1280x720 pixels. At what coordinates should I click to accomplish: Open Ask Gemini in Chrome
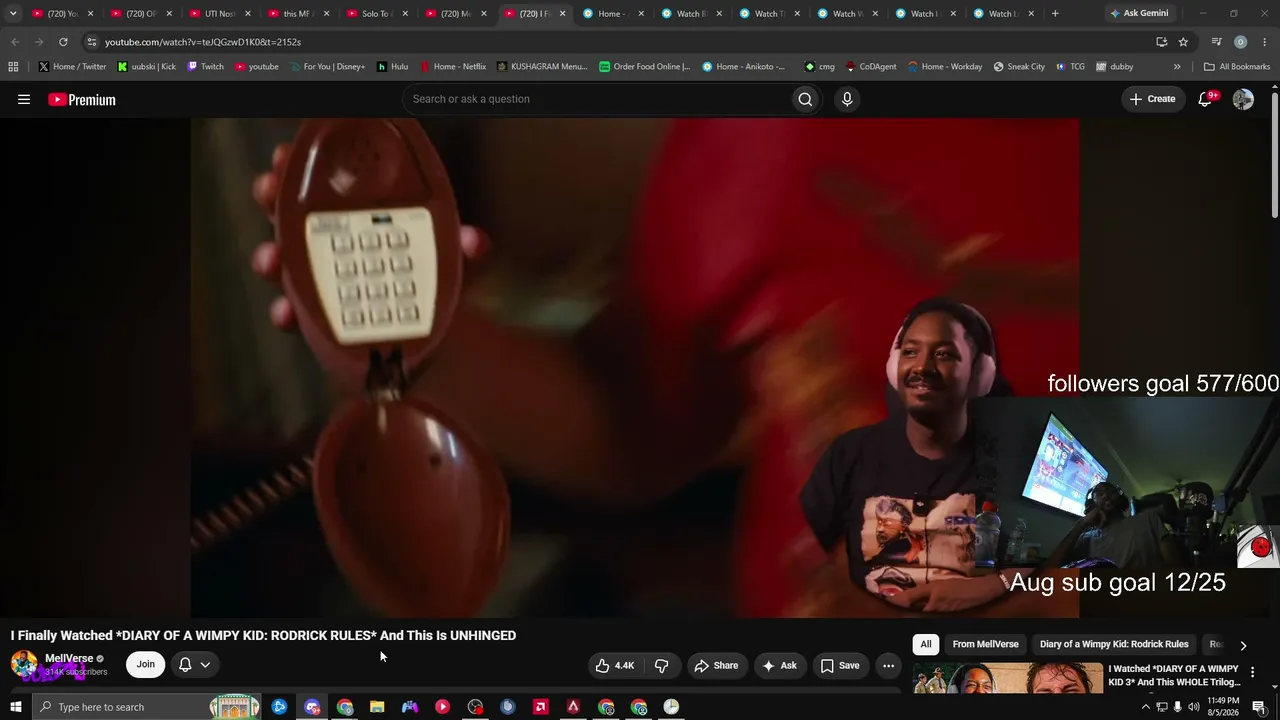1139,14
